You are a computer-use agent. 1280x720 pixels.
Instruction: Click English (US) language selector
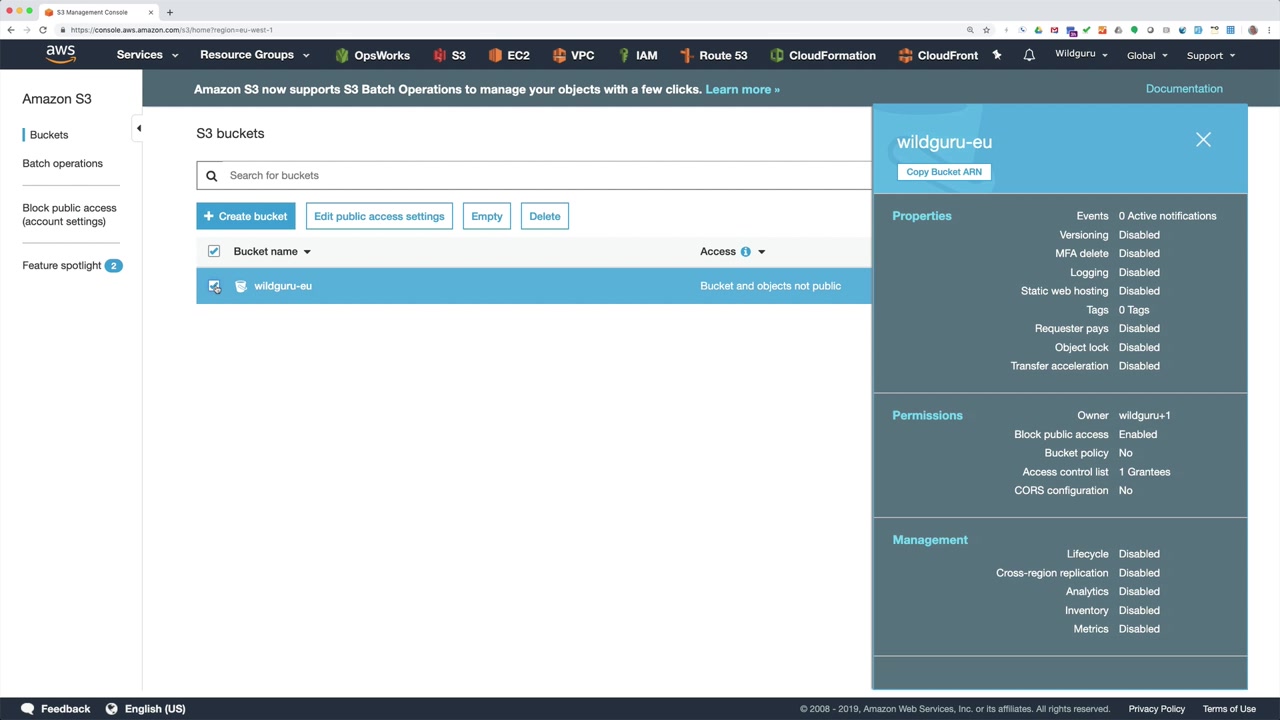click(x=155, y=709)
